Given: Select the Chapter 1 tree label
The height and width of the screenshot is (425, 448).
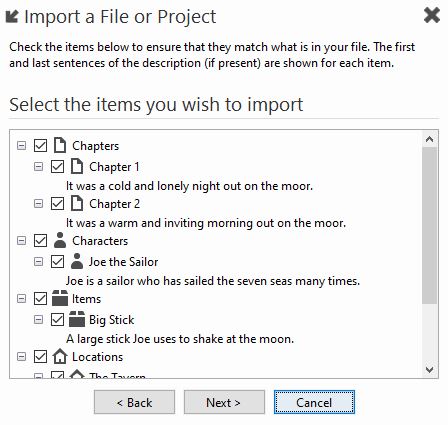Looking at the screenshot, I should 114,167.
